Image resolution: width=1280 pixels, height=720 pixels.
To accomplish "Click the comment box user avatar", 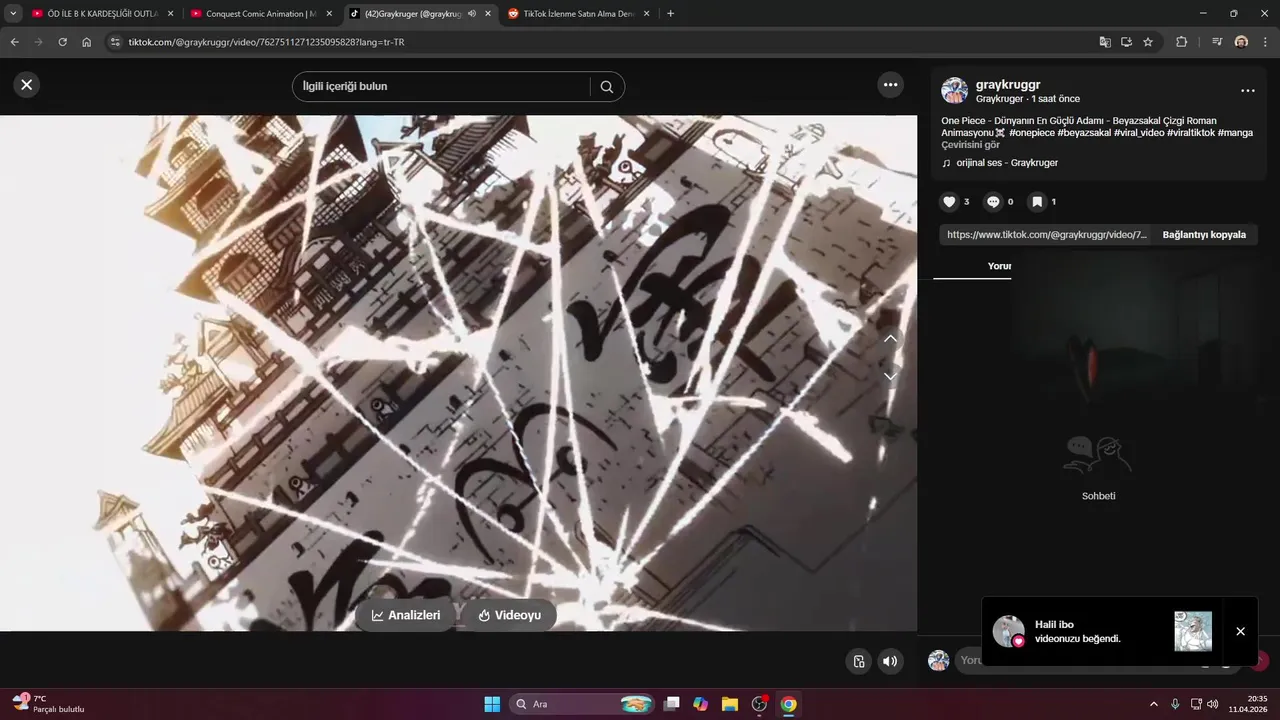I will pos(938,660).
